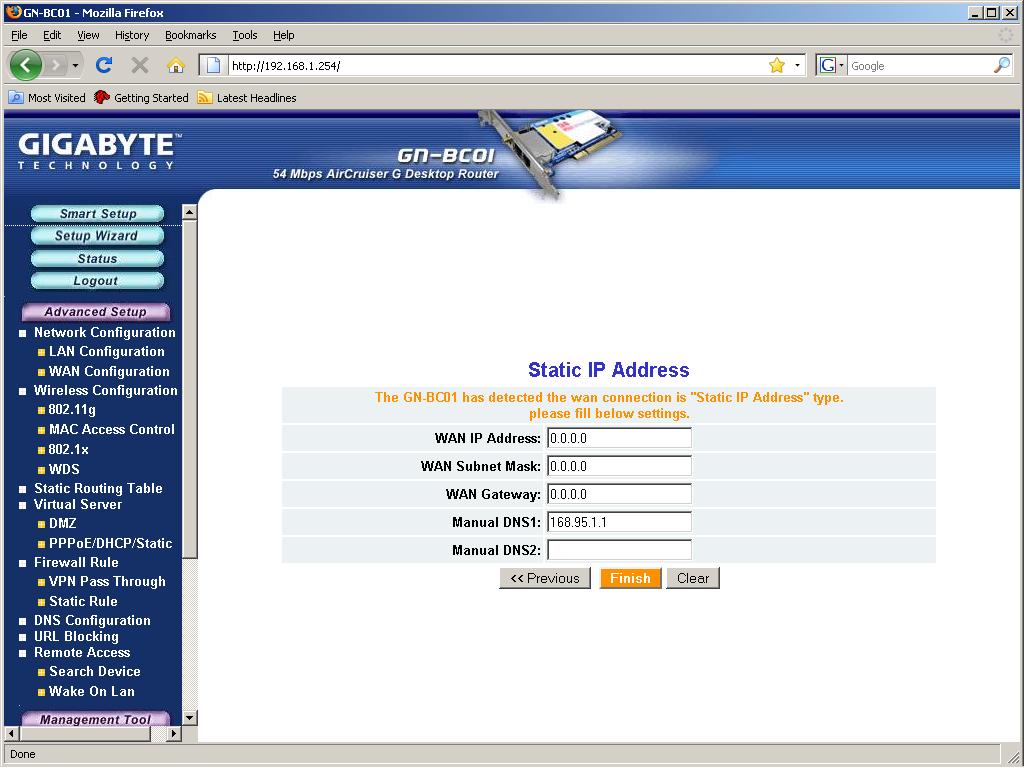
Task: Open the WDS link
Action: click(x=64, y=470)
